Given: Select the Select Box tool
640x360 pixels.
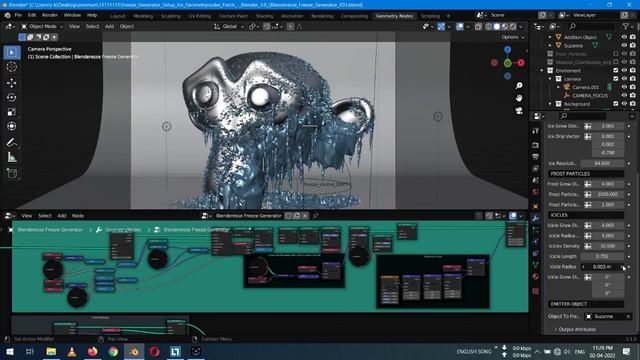Looking at the screenshot, I should pyautogui.click(x=11, y=52).
